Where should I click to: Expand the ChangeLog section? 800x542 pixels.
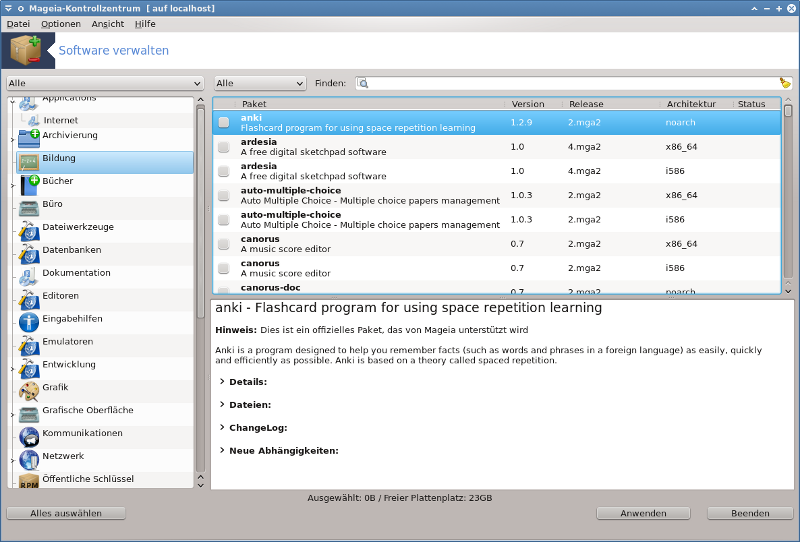click(222, 427)
